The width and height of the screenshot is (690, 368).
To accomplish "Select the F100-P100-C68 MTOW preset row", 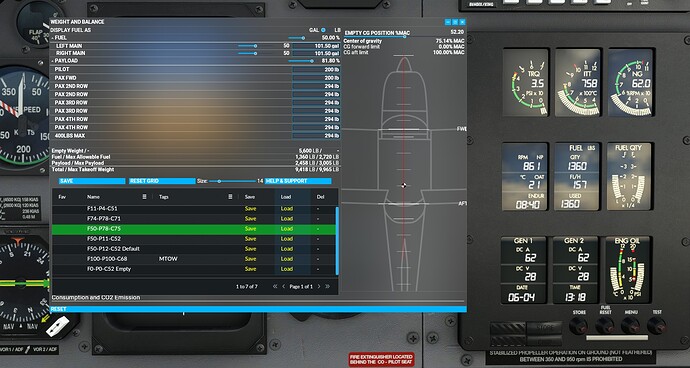I will [195, 259].
